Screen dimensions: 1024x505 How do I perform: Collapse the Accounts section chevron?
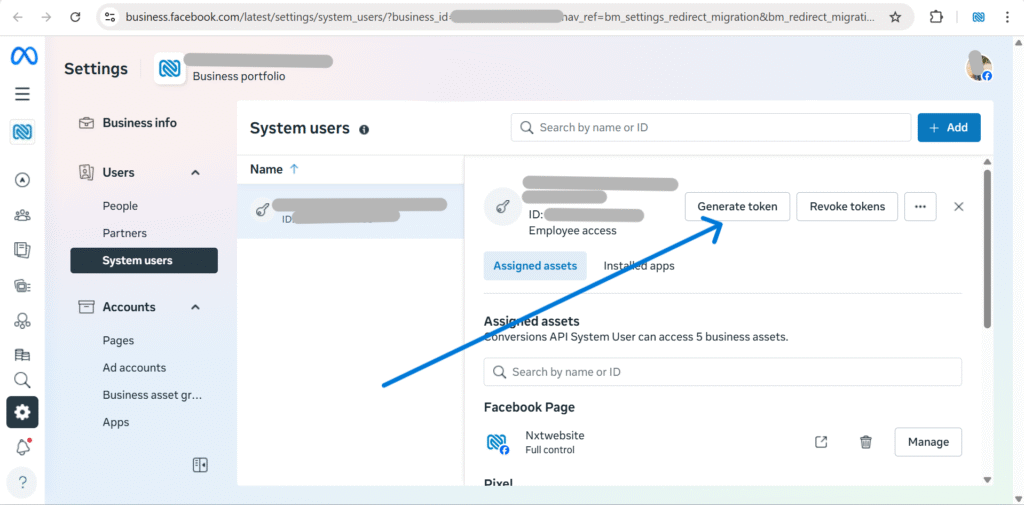(x=195, y=307)
